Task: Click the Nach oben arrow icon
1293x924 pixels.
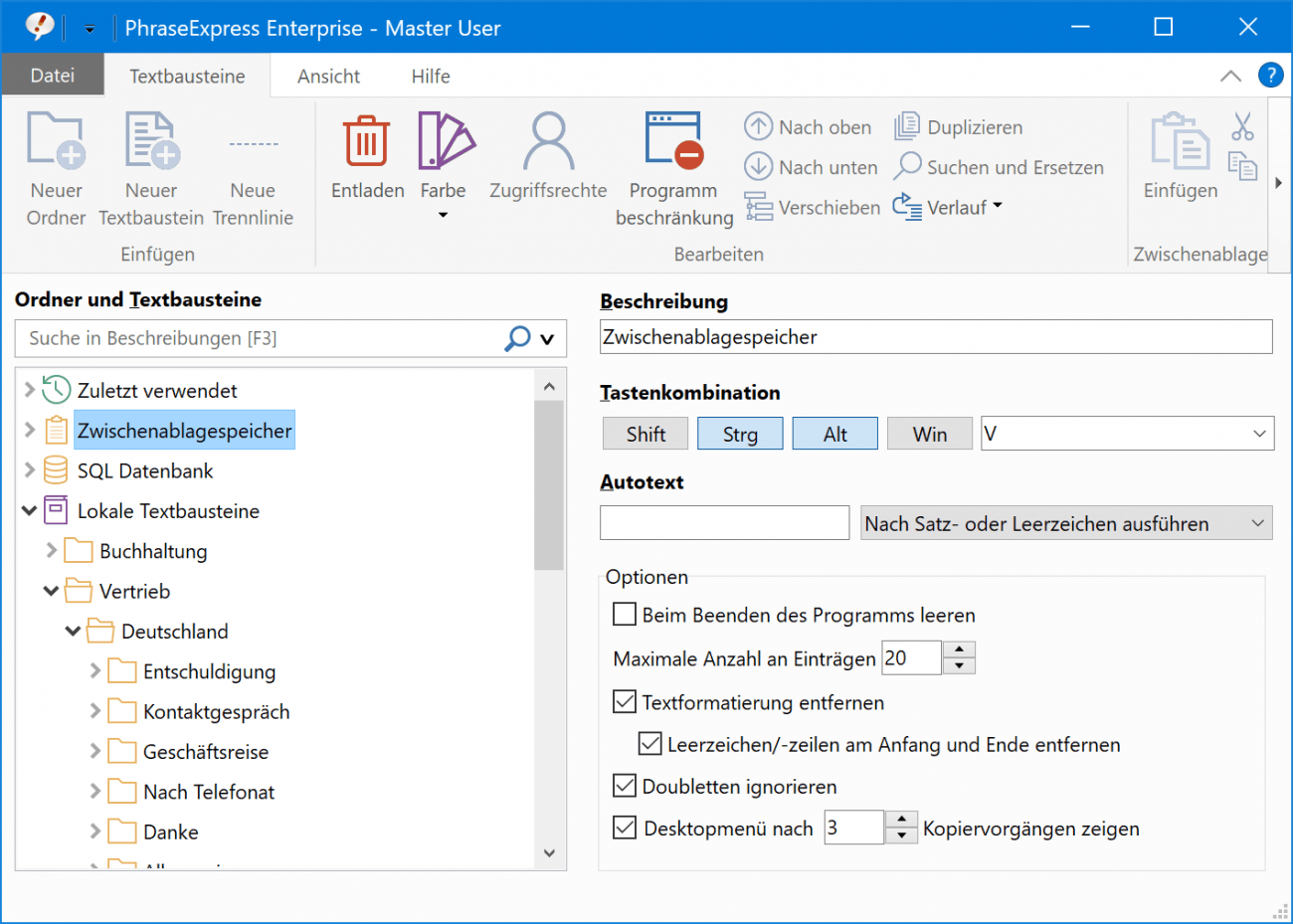Action: (759, 126)
